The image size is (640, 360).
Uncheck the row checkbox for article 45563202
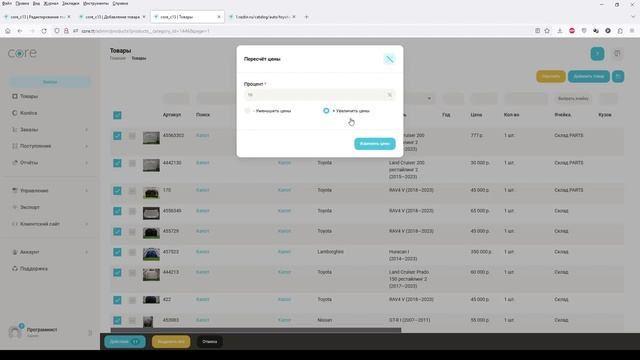point(117,136)
